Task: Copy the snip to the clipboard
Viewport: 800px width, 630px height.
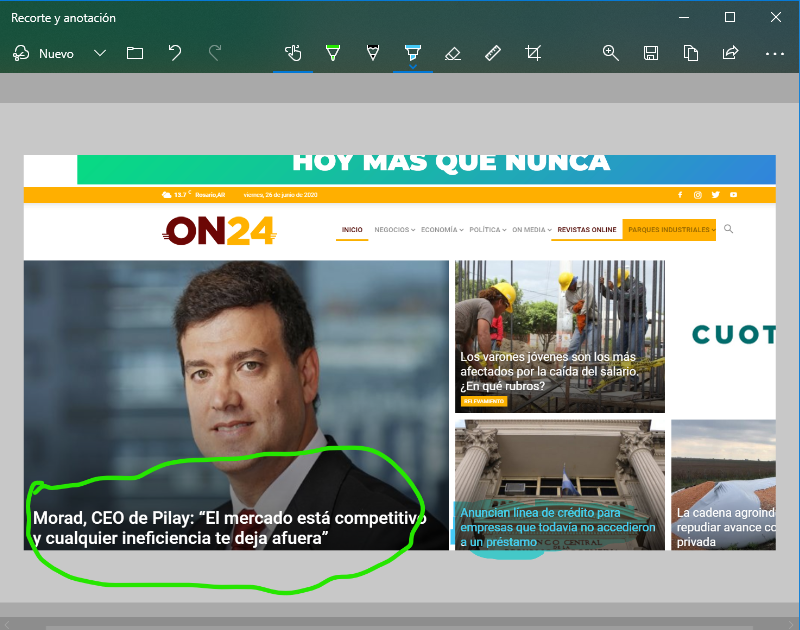Action: pos(690,53)
